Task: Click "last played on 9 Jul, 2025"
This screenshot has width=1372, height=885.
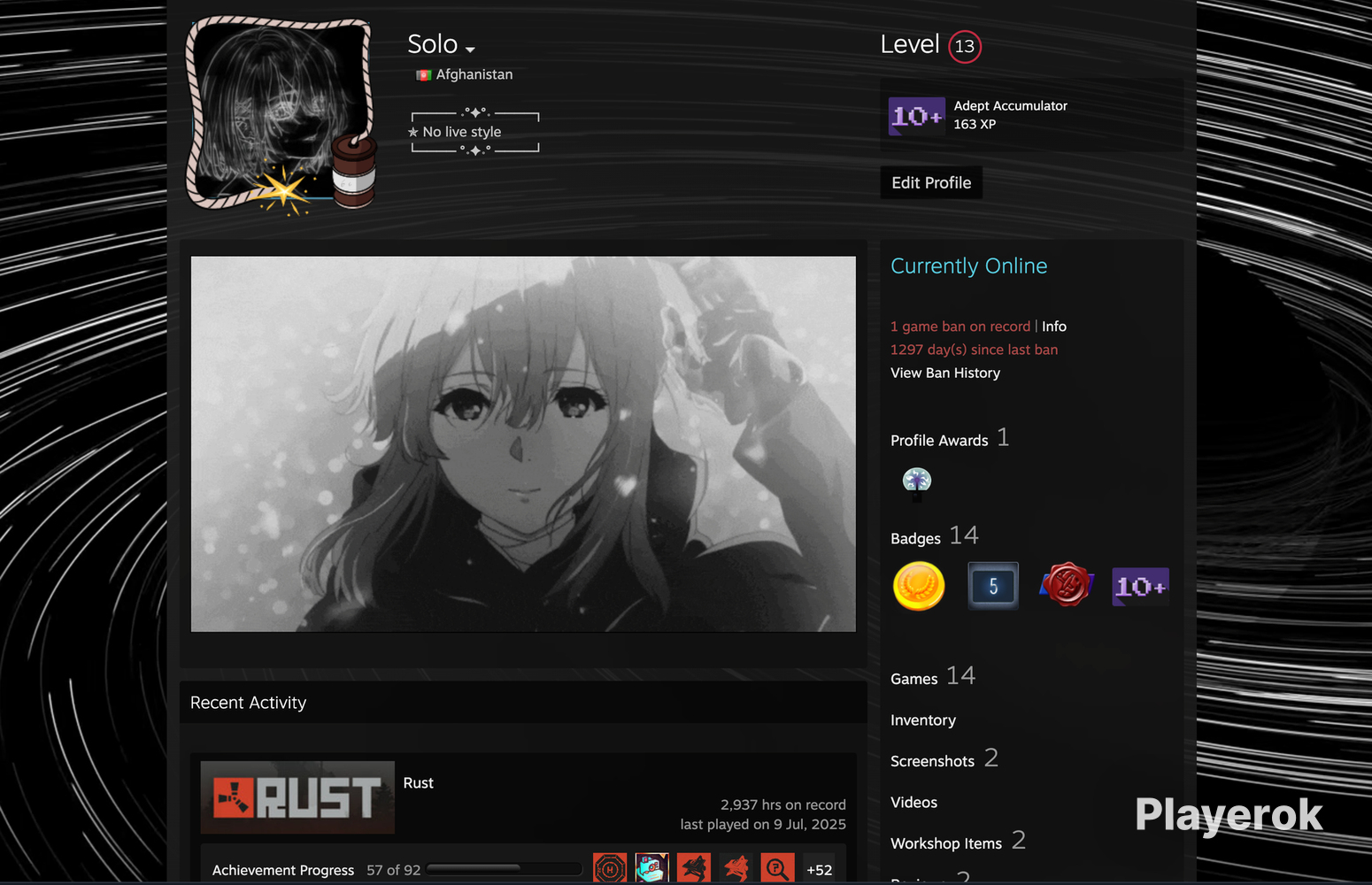Action: [763, 825]
